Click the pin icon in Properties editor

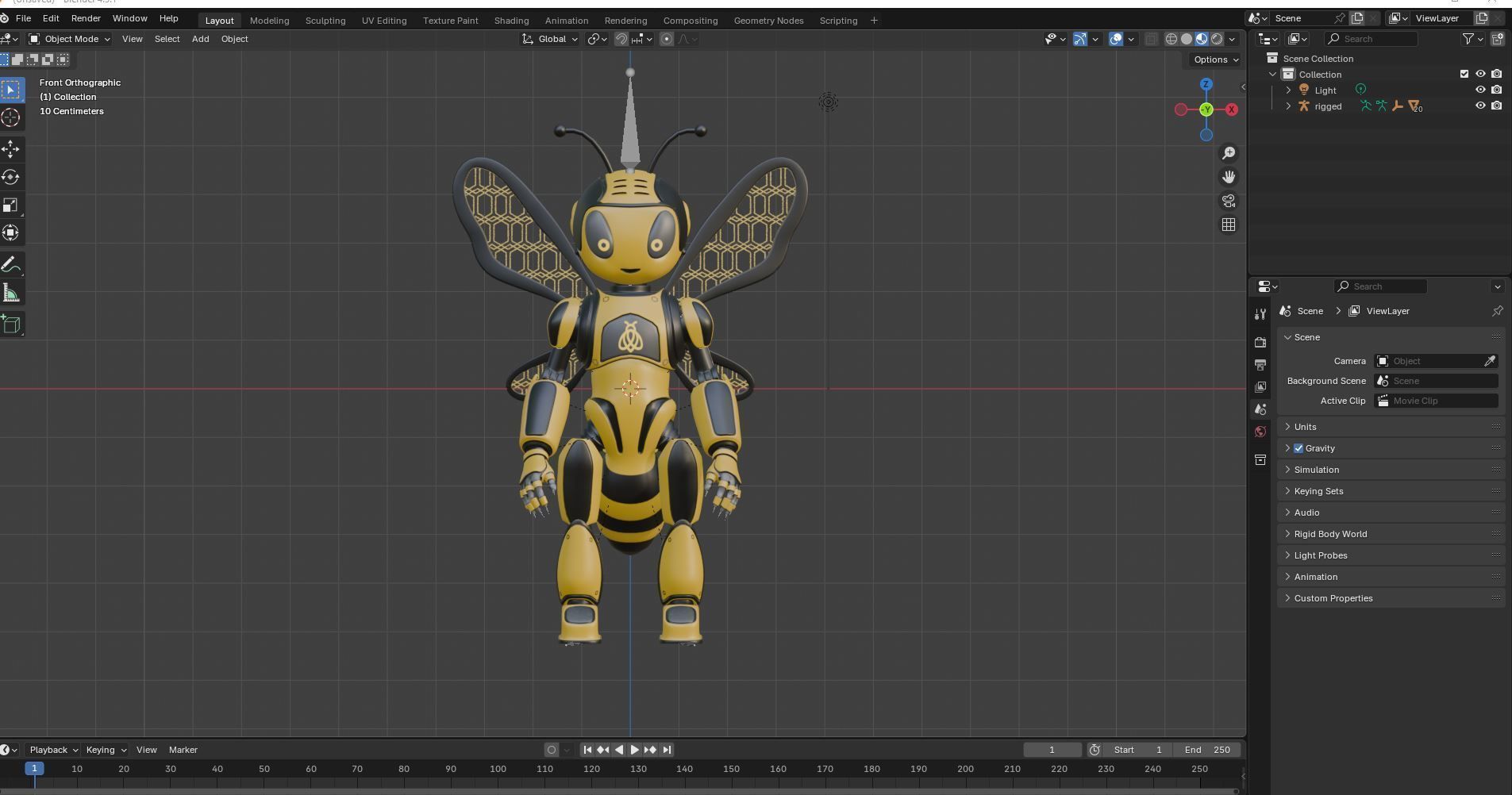click(1497, 311)
